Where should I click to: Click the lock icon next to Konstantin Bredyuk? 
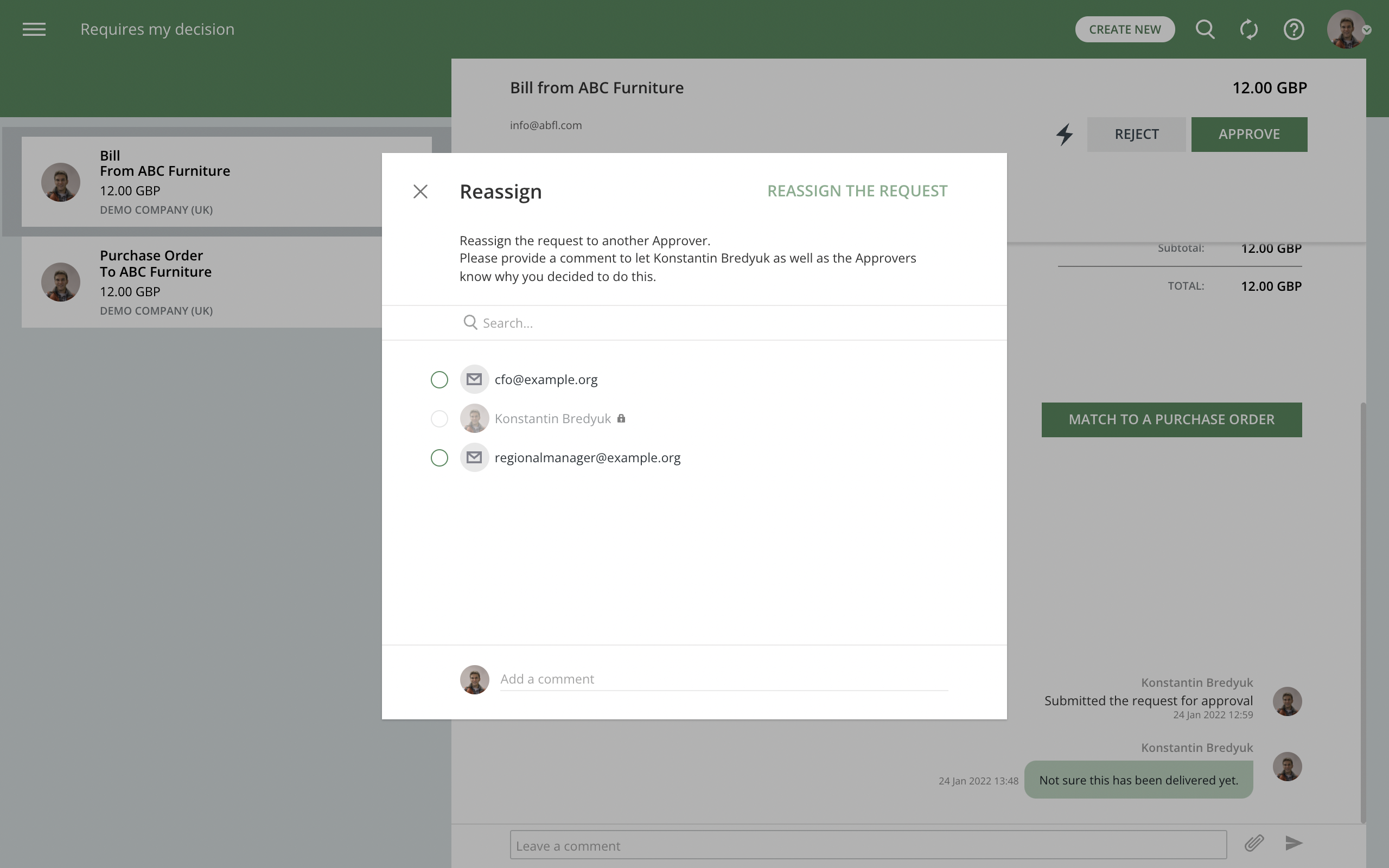coord(622,418)
